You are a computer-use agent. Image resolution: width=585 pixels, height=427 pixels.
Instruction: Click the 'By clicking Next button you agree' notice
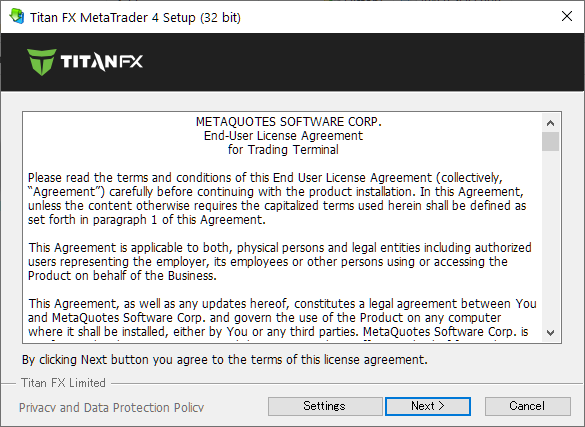pos(225,360)
